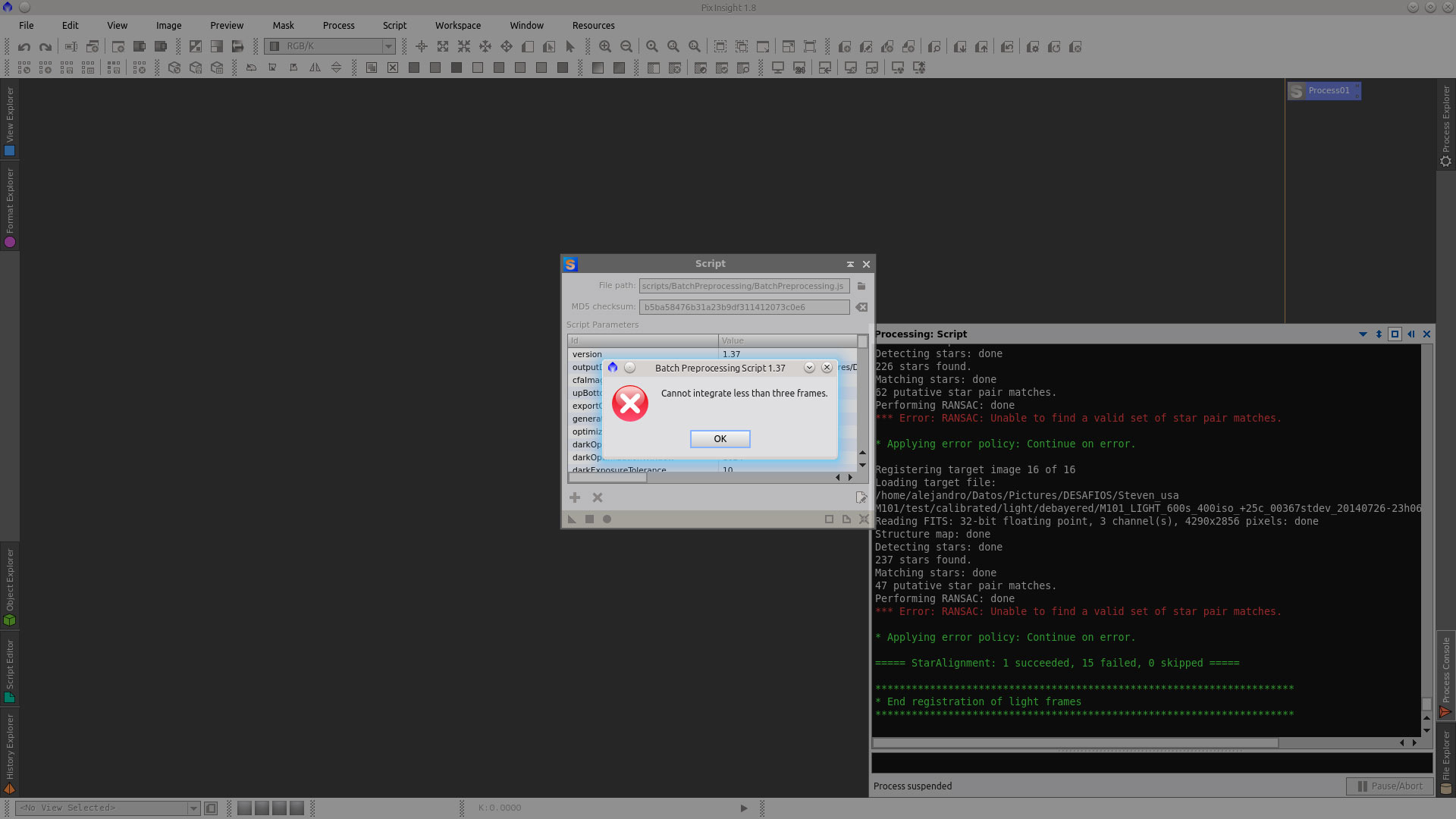
Task: Click the undo arrow icon
Action: click(24, 47)
